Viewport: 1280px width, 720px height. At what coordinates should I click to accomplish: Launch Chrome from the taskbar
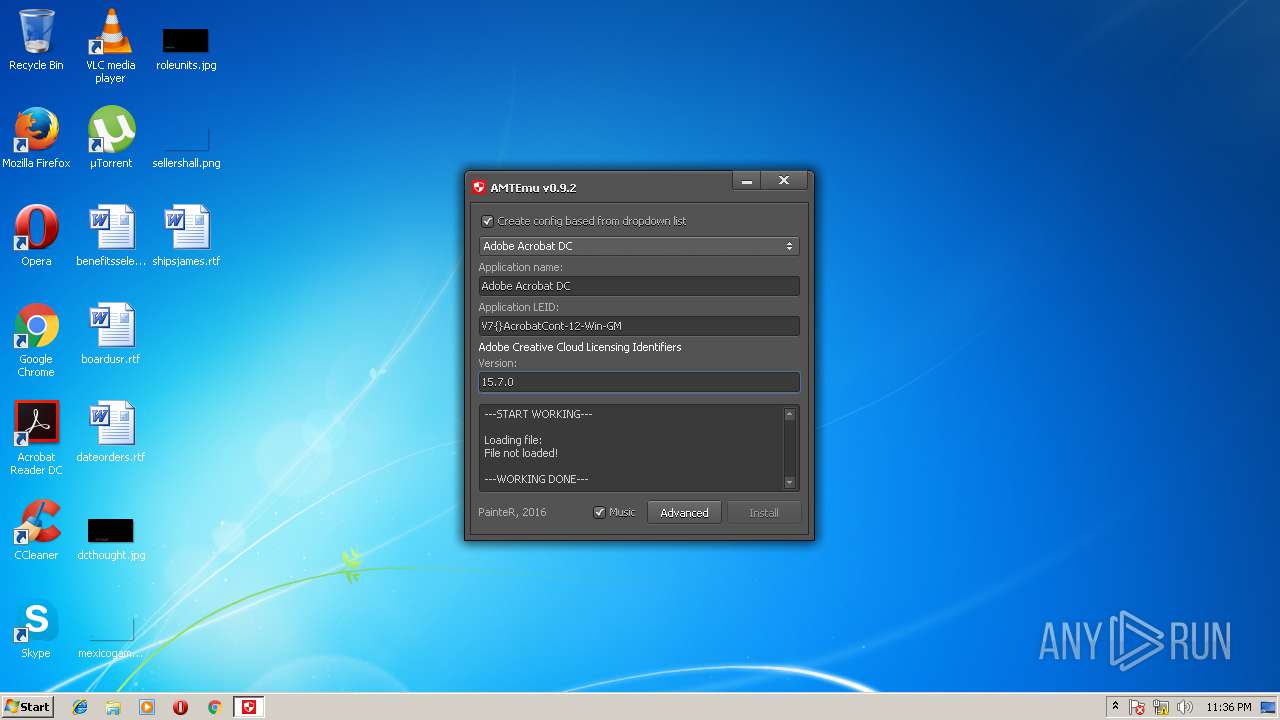pos(214,707)
